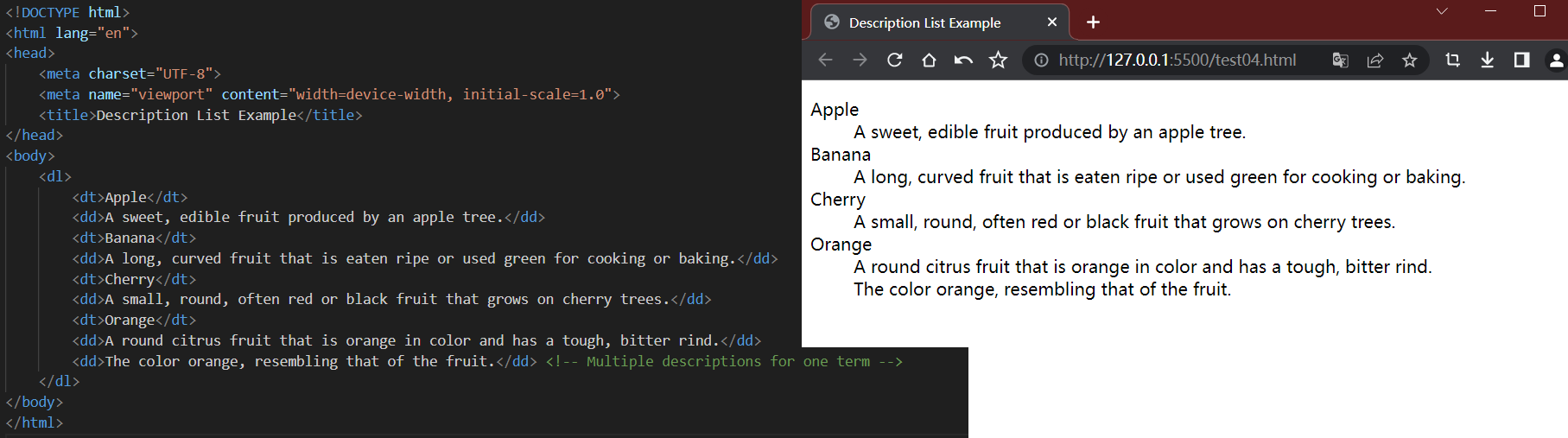Image resolution: width=1568 pixels, height=438 pixels.
Task: Click the browser back arrow
Action: [x=825, y=60]
